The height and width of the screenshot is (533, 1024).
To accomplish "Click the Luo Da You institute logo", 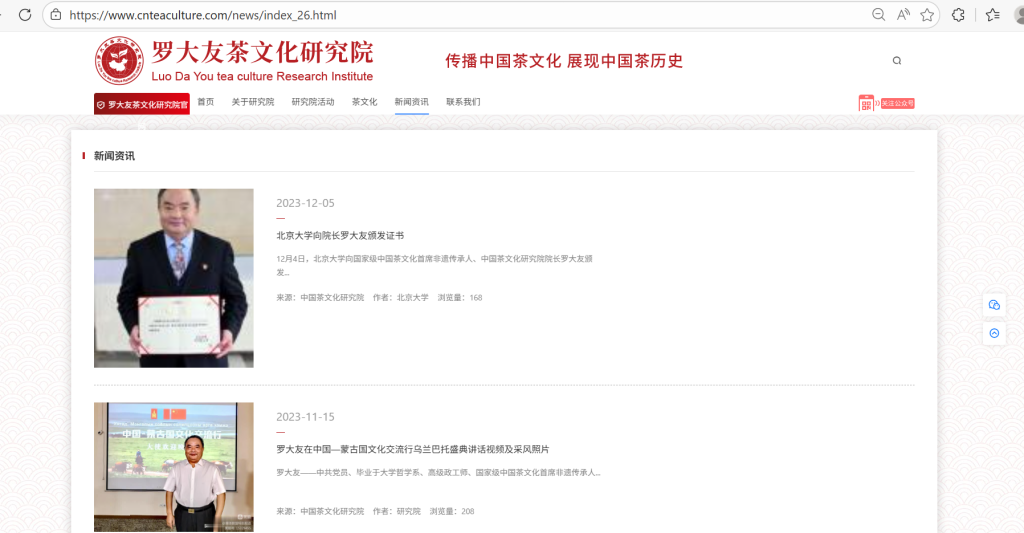I will coord(119,61).
